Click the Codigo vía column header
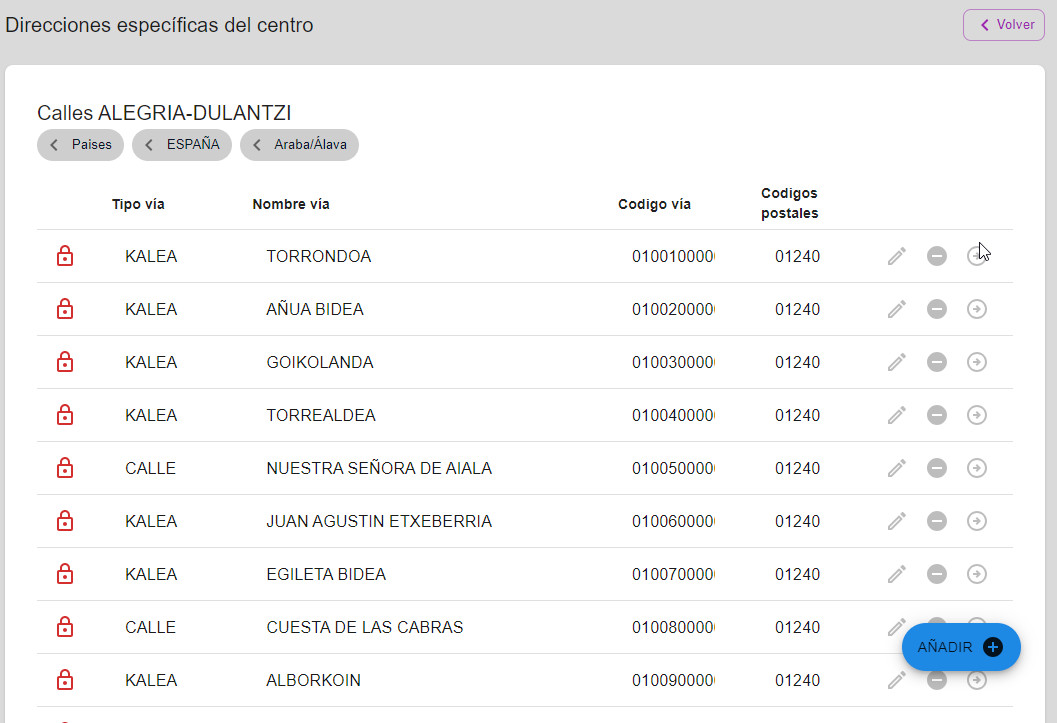This screenshot has width=1057, height=723. 654,204
